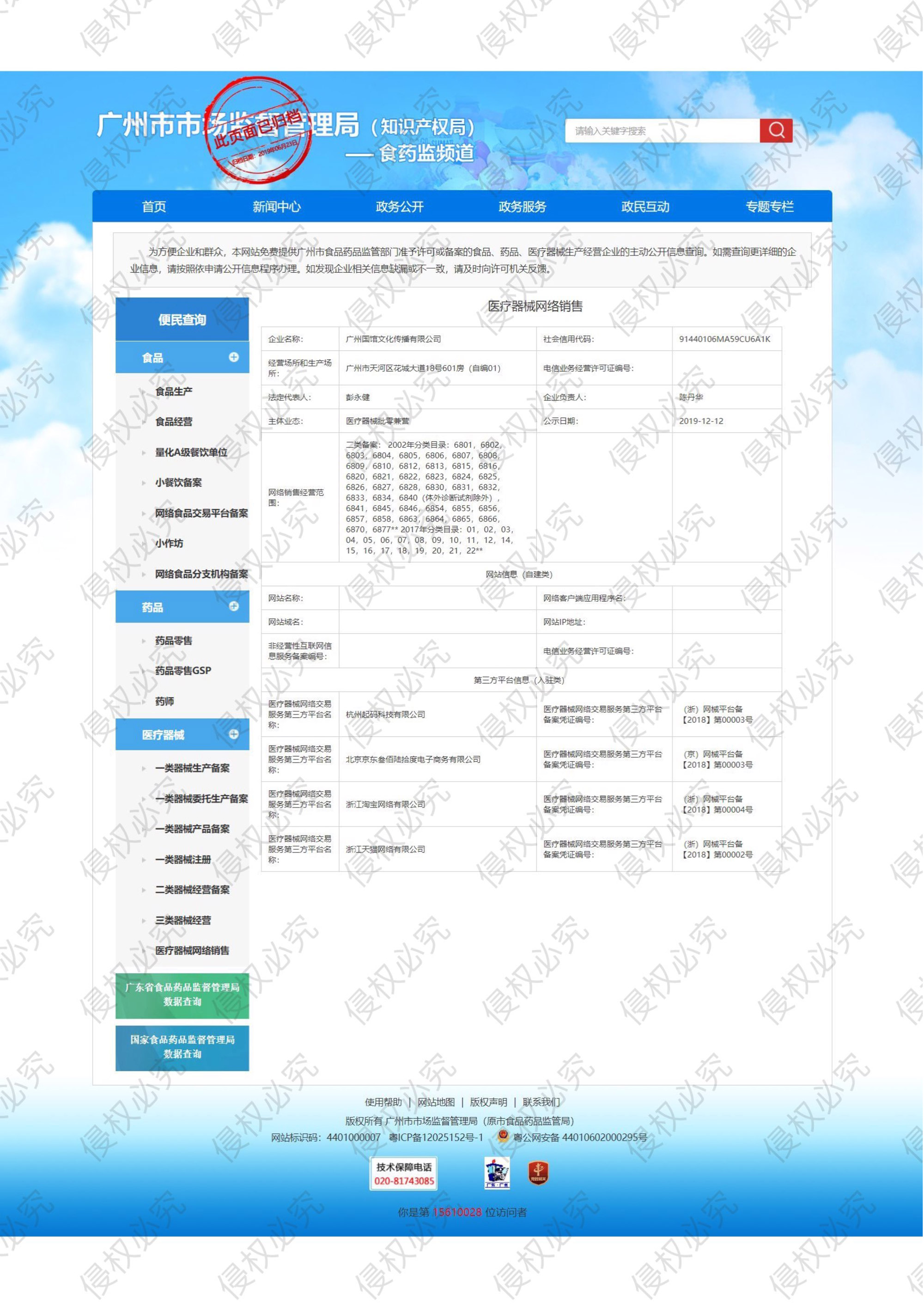Screen dimensions: 924x1308
Task: Open the 联系我们 footer link
Action: pyautogui.click(x=541, y=1102)
